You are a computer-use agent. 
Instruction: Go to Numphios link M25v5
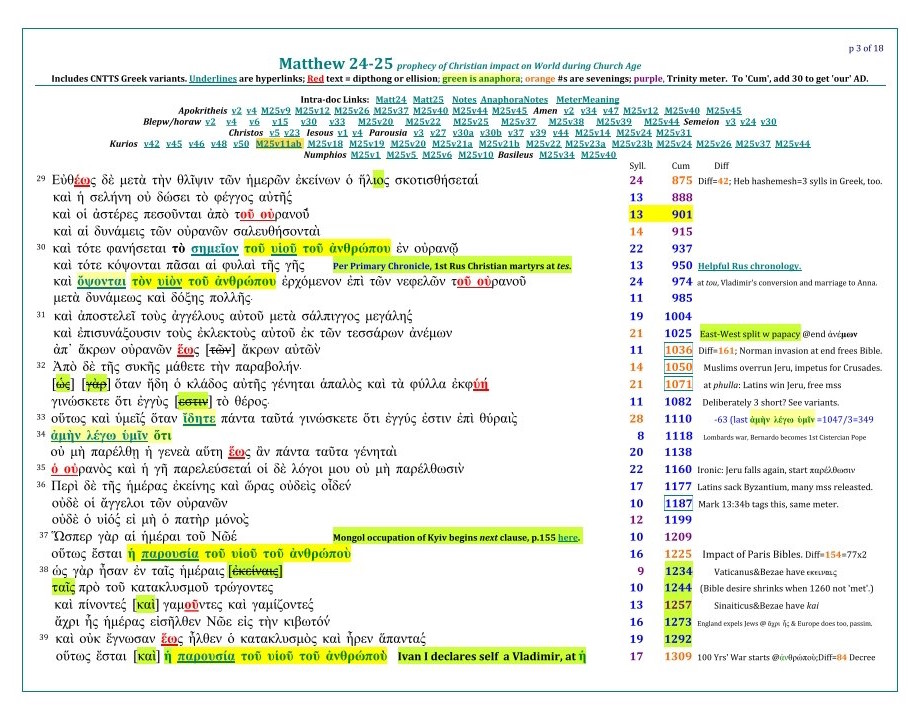[x=402, y=155]
